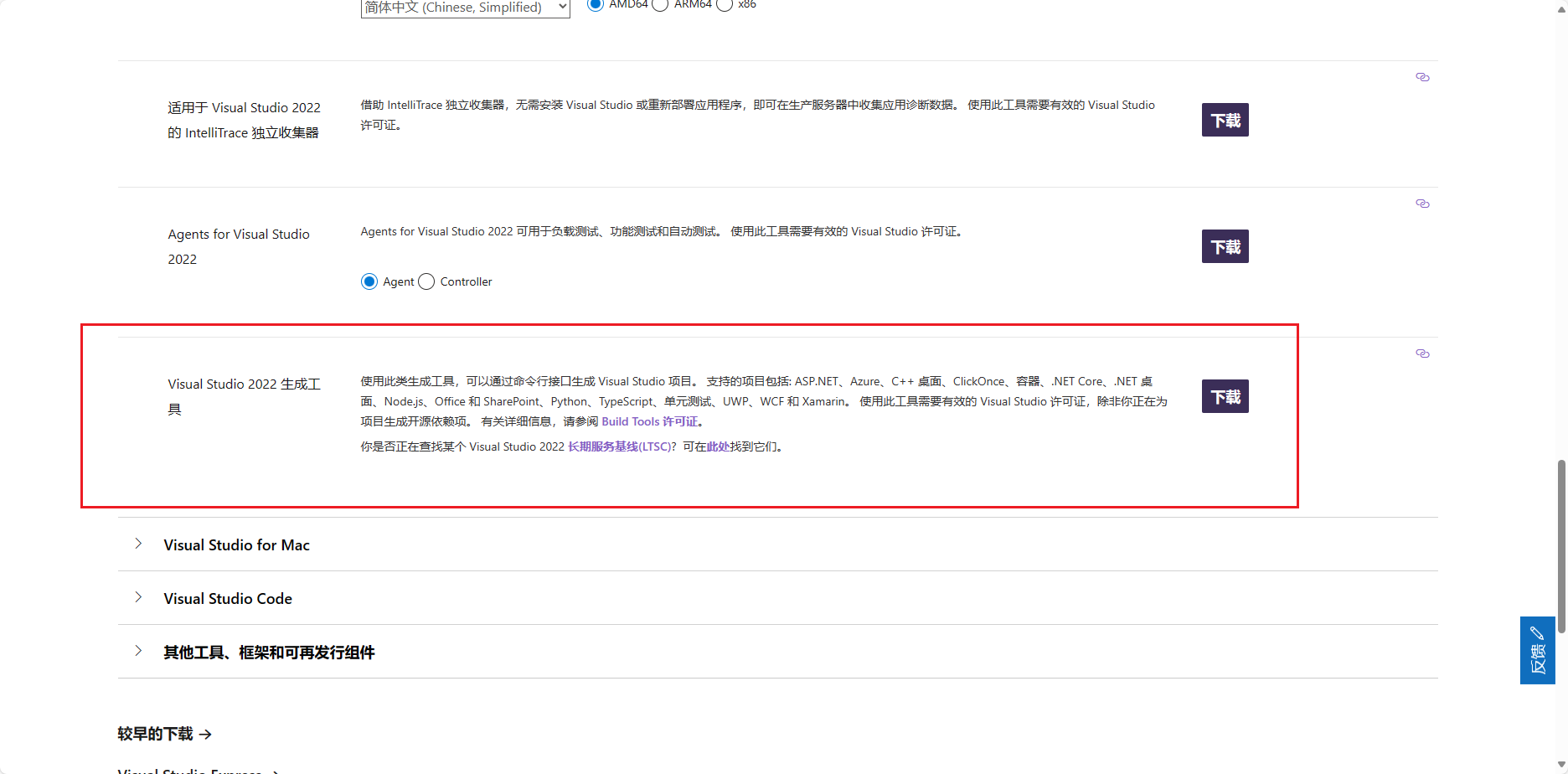This screenshot has width=1568, height=774.
Task: Select the AMD64 architecture radio button
Action: [596, 4]
